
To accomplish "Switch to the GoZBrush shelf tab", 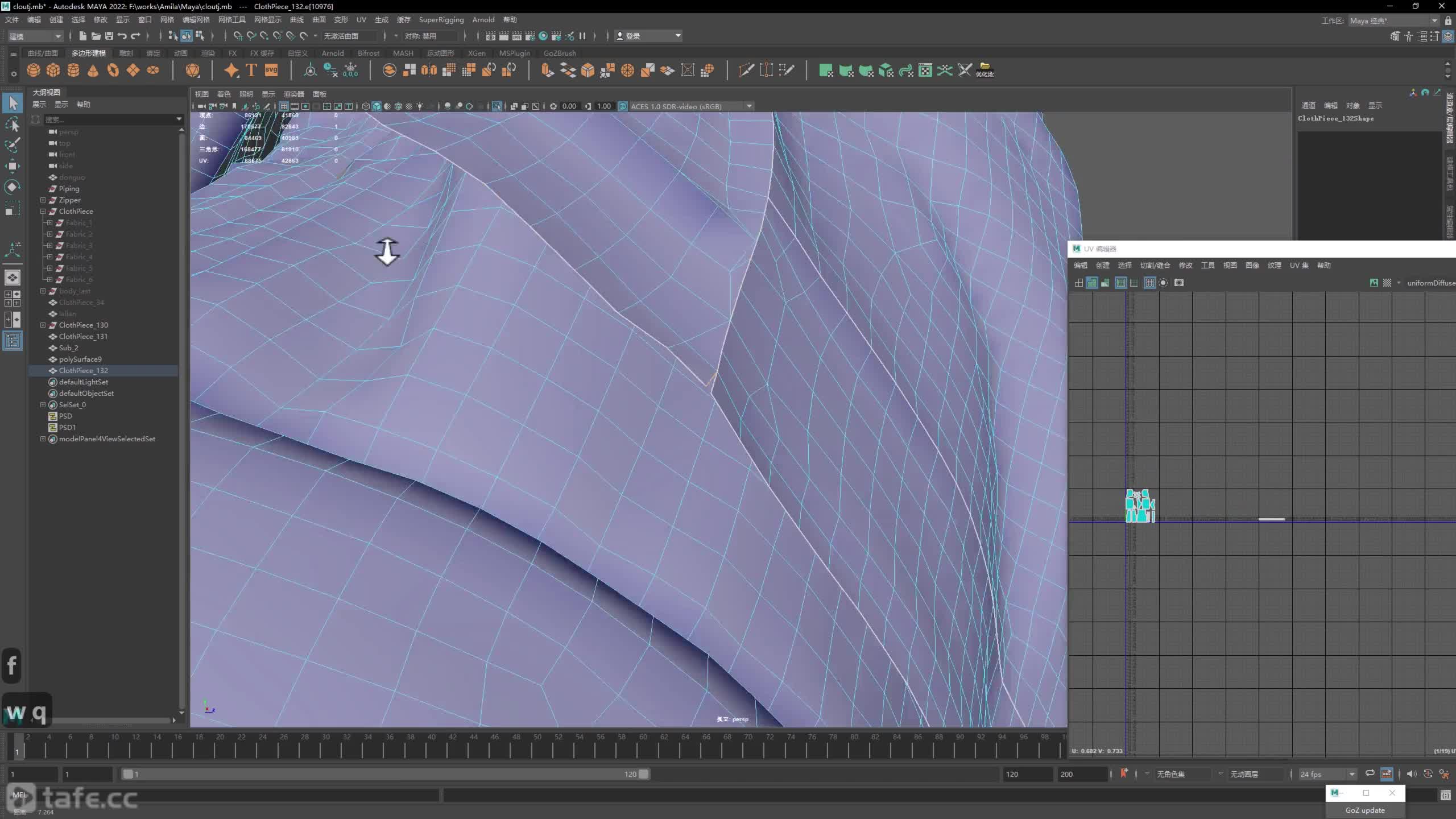I will coord(560,53).
